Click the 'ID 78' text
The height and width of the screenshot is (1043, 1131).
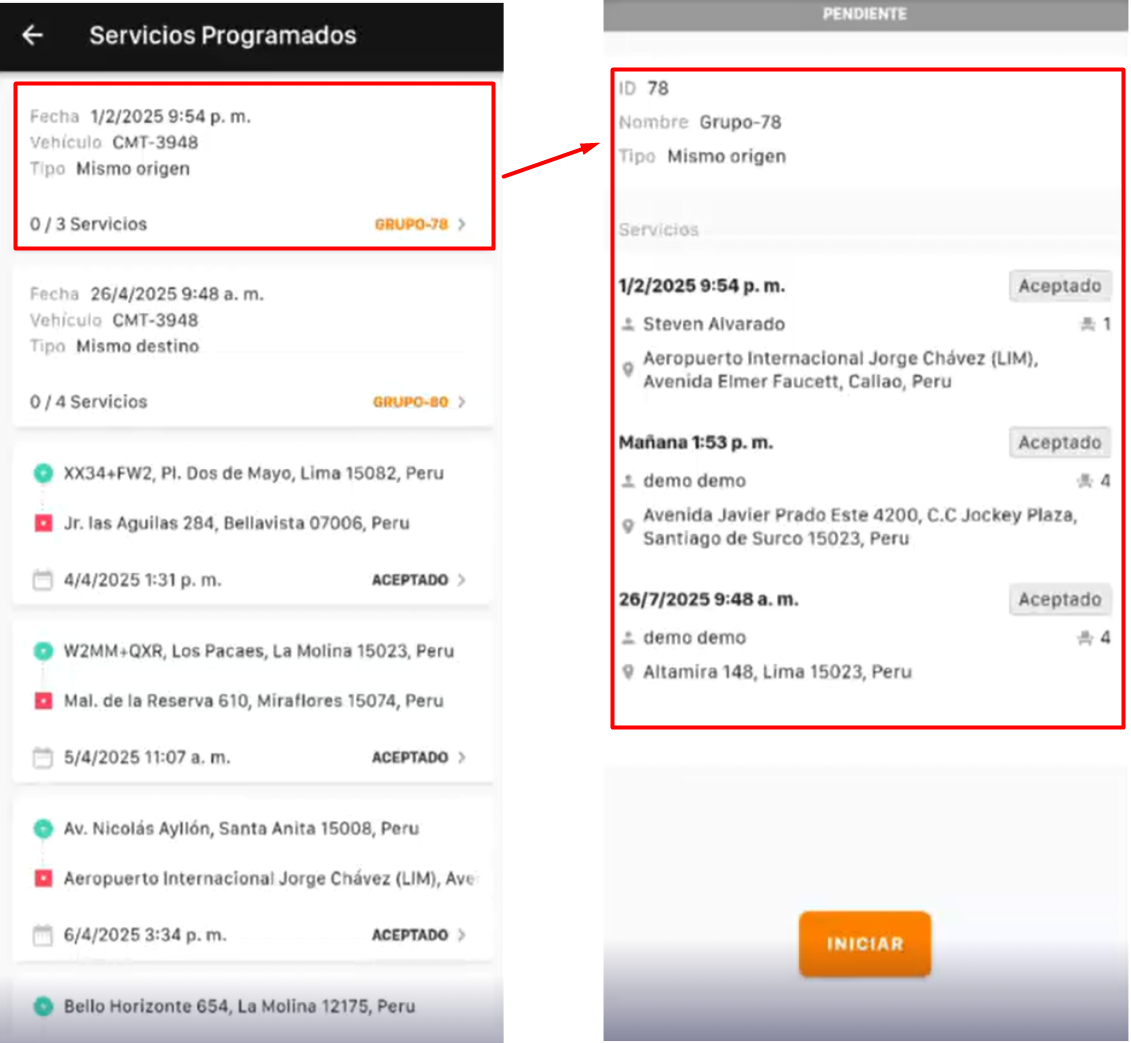point(643,89)
